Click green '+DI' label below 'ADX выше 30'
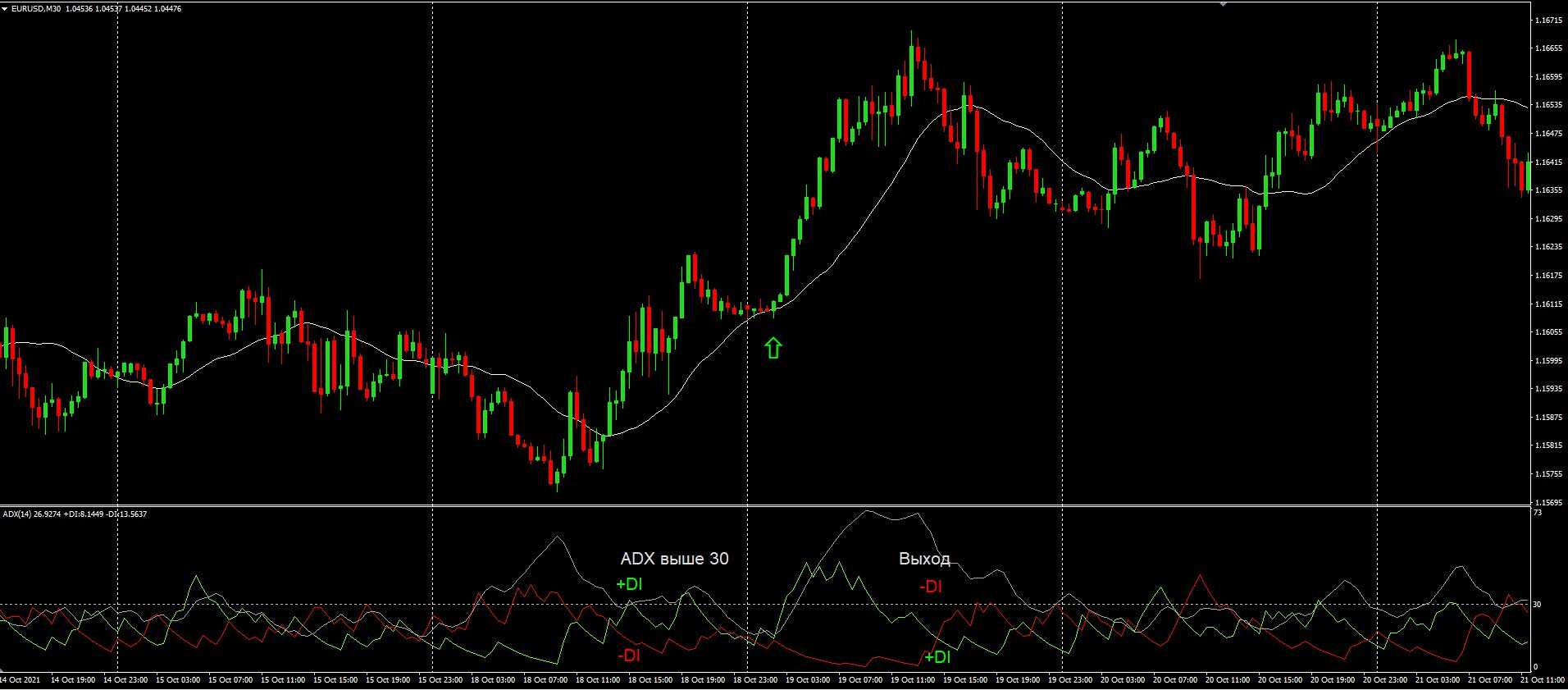Screen dimensions: 1568x690 coord(629,585)
